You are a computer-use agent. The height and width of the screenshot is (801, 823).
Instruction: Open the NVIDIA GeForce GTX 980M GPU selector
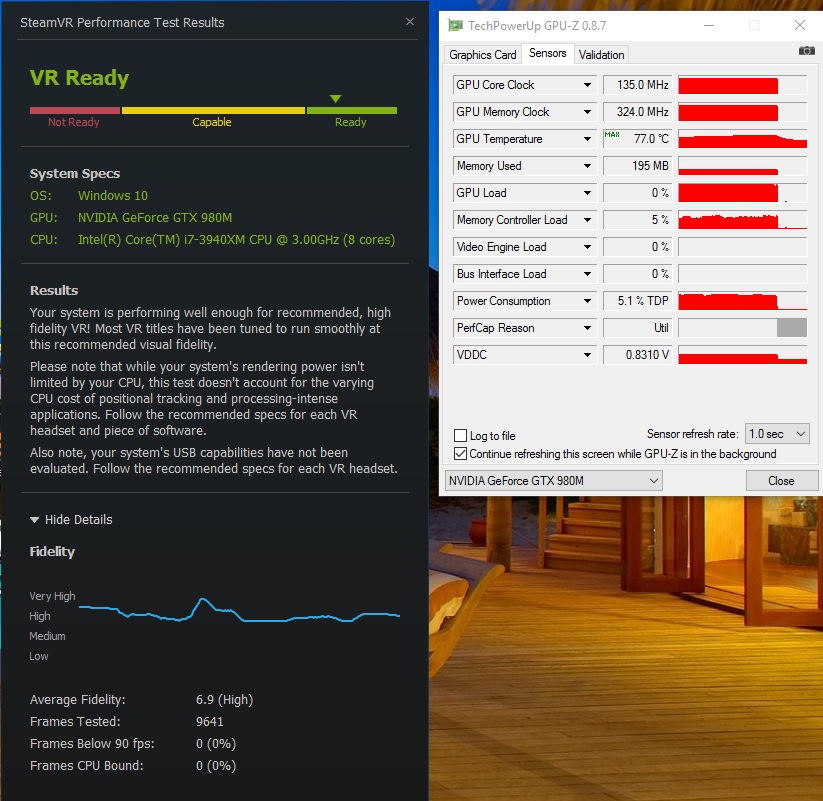pos(553,480)
